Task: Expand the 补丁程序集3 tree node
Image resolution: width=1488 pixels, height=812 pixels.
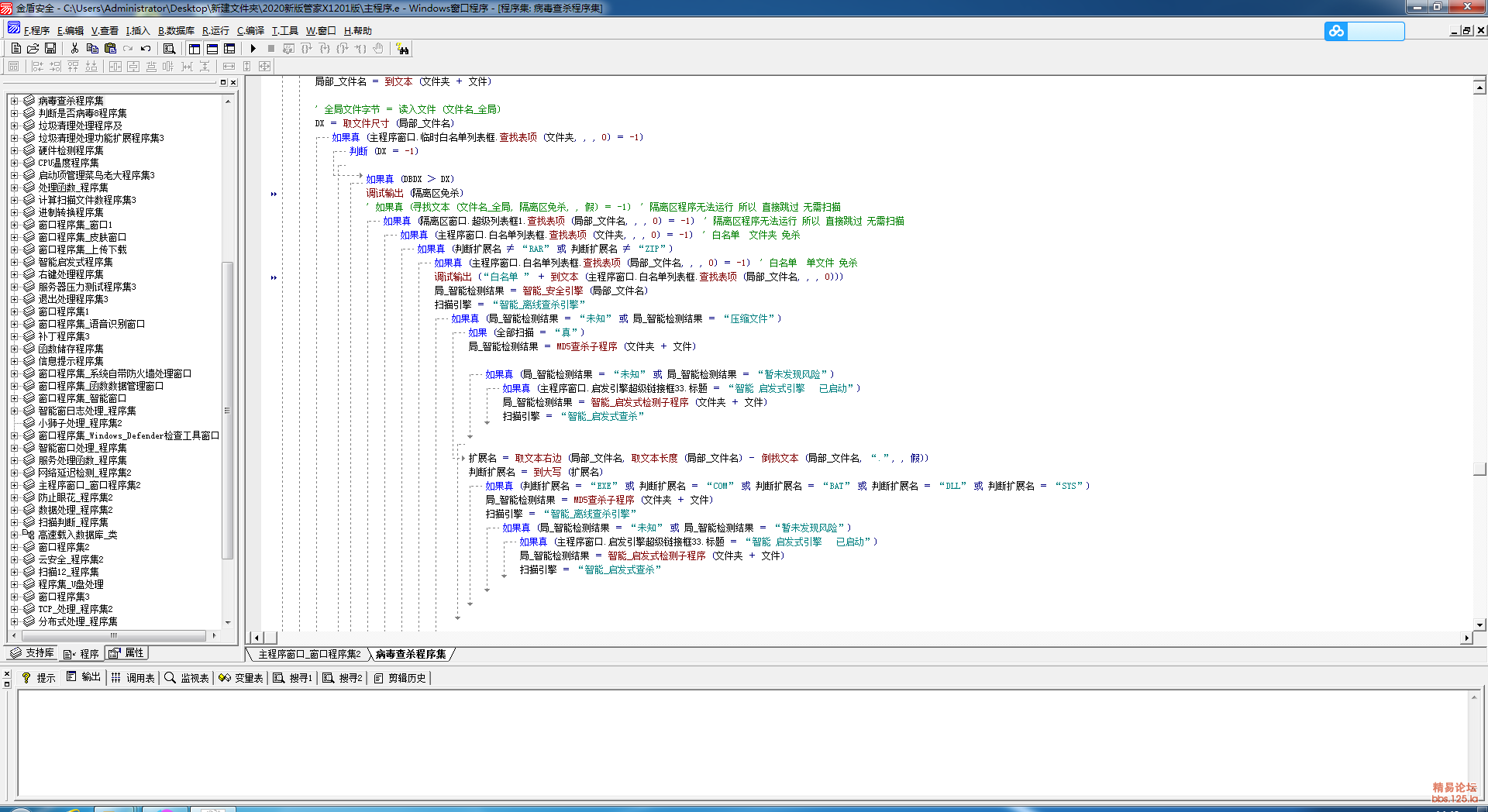Action: (x=14, y=336)
